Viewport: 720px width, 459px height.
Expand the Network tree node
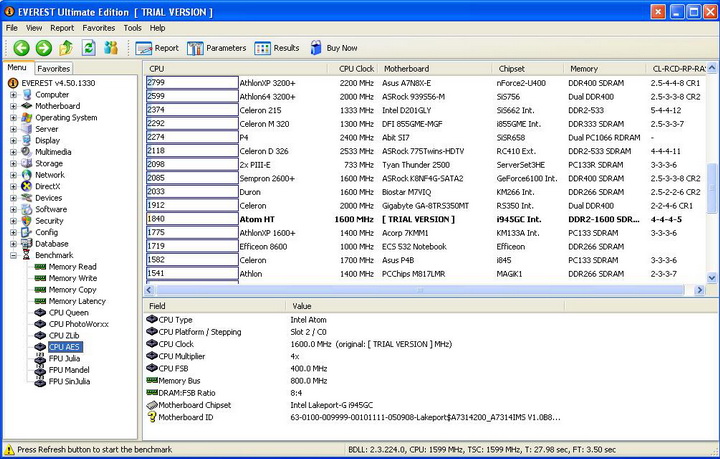tap(13, 175)
